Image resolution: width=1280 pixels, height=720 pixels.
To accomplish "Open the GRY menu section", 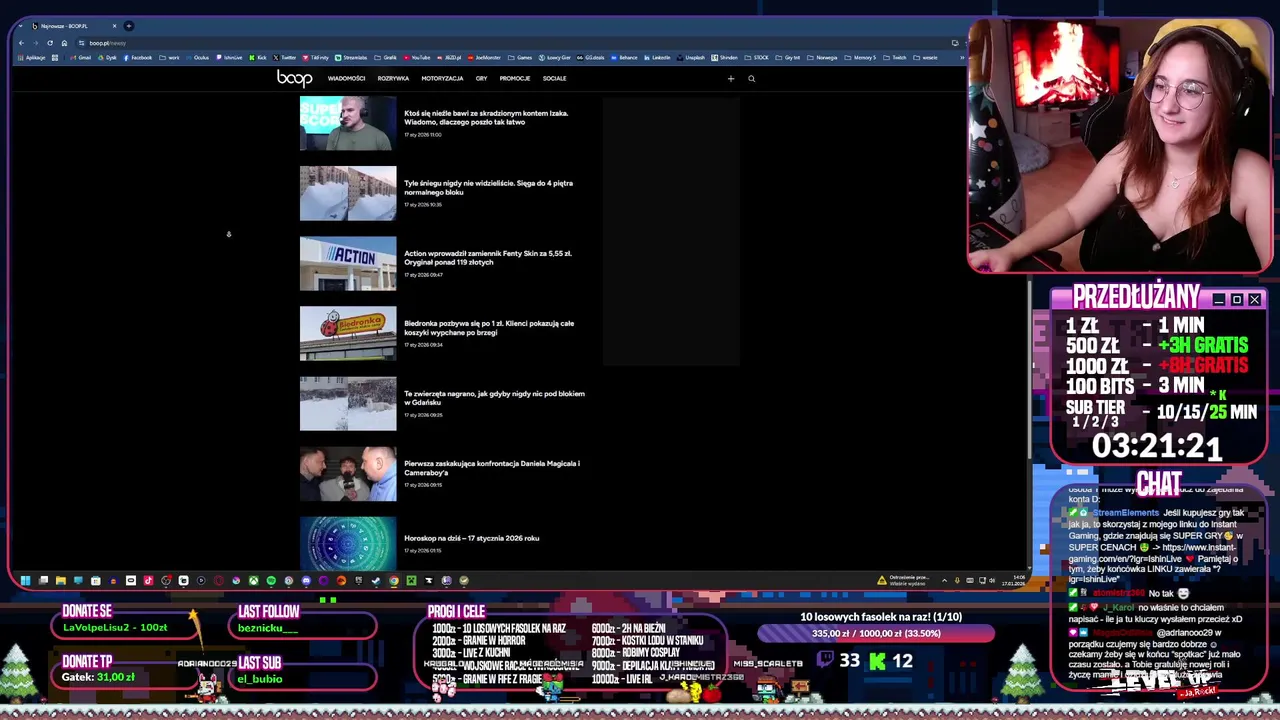I will point(481,78).
